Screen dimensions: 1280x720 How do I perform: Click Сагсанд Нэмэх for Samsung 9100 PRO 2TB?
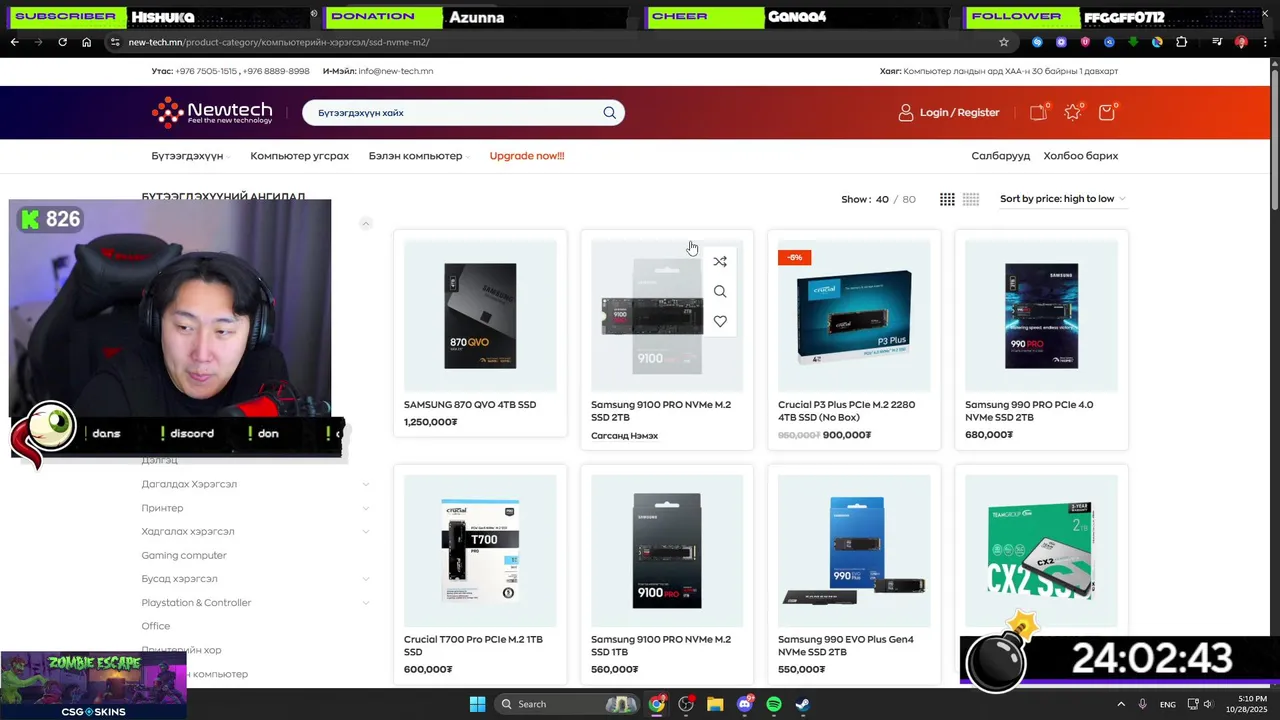pos(624,436)
